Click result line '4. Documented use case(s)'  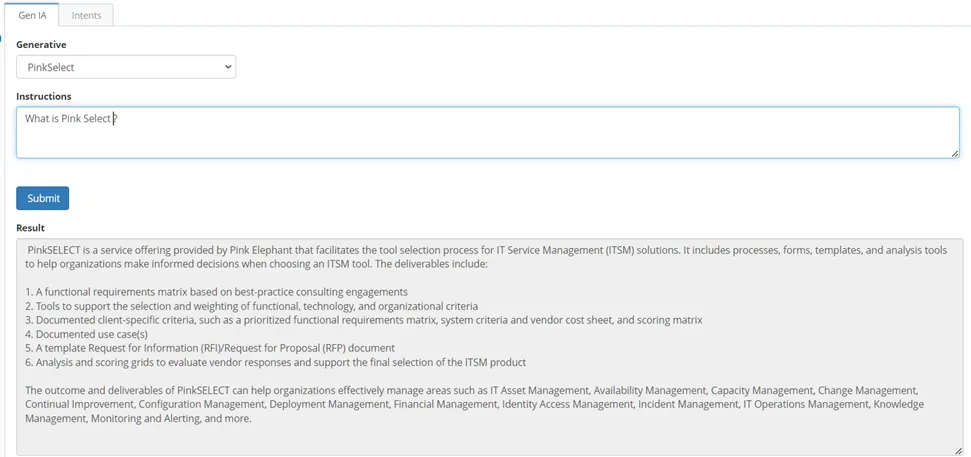coord(87,334)
